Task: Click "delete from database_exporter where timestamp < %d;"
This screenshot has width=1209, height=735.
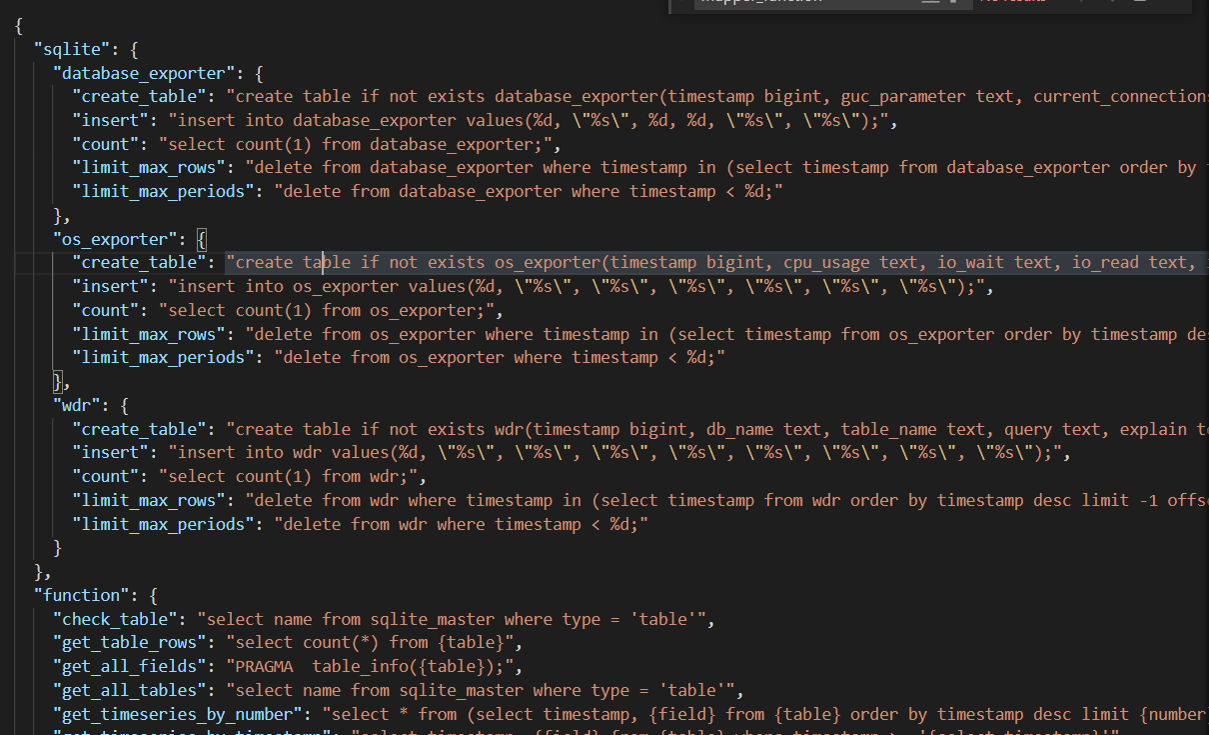Action: 528,191
